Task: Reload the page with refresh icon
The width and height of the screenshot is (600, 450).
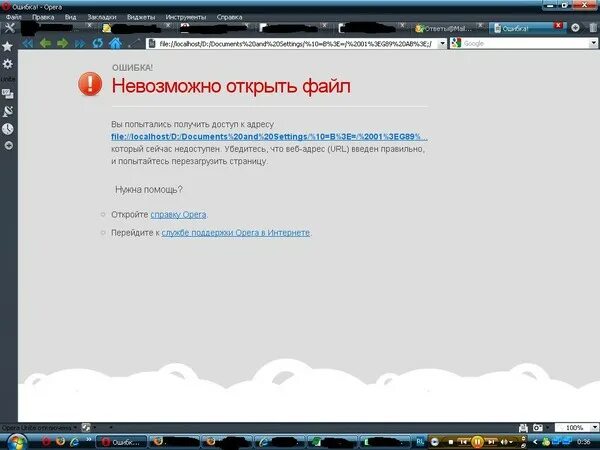Action: pos(98,43)
